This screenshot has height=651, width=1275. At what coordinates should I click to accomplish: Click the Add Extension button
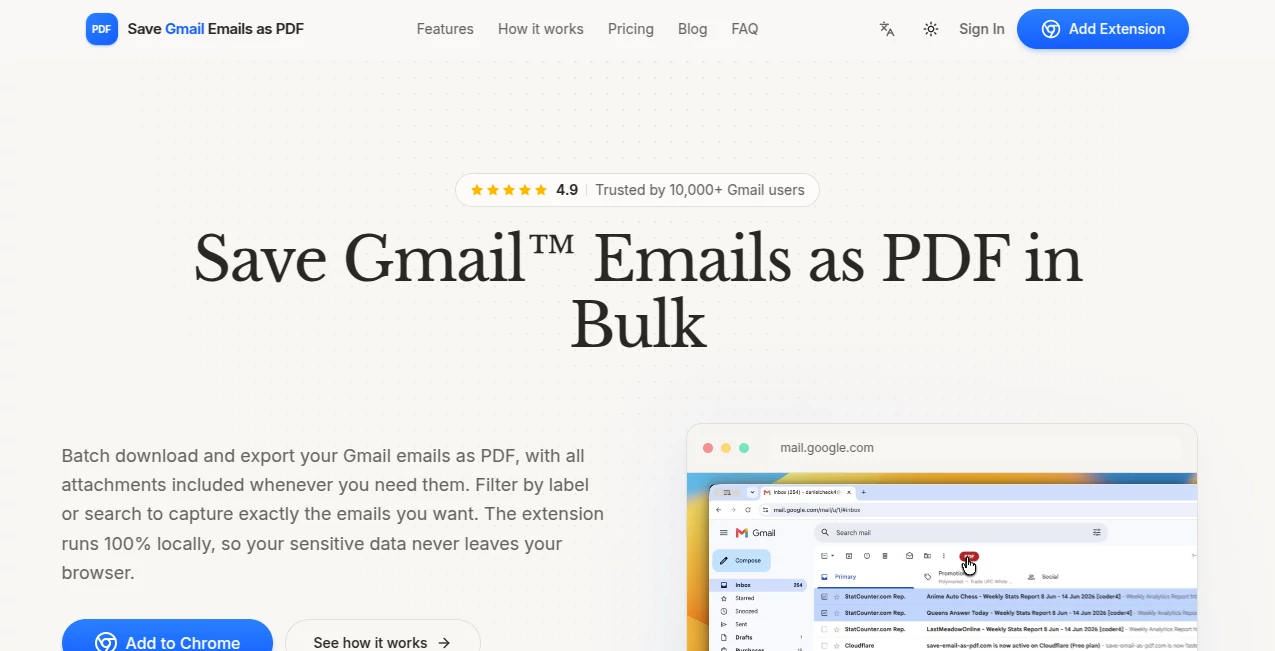(1103, 29)
